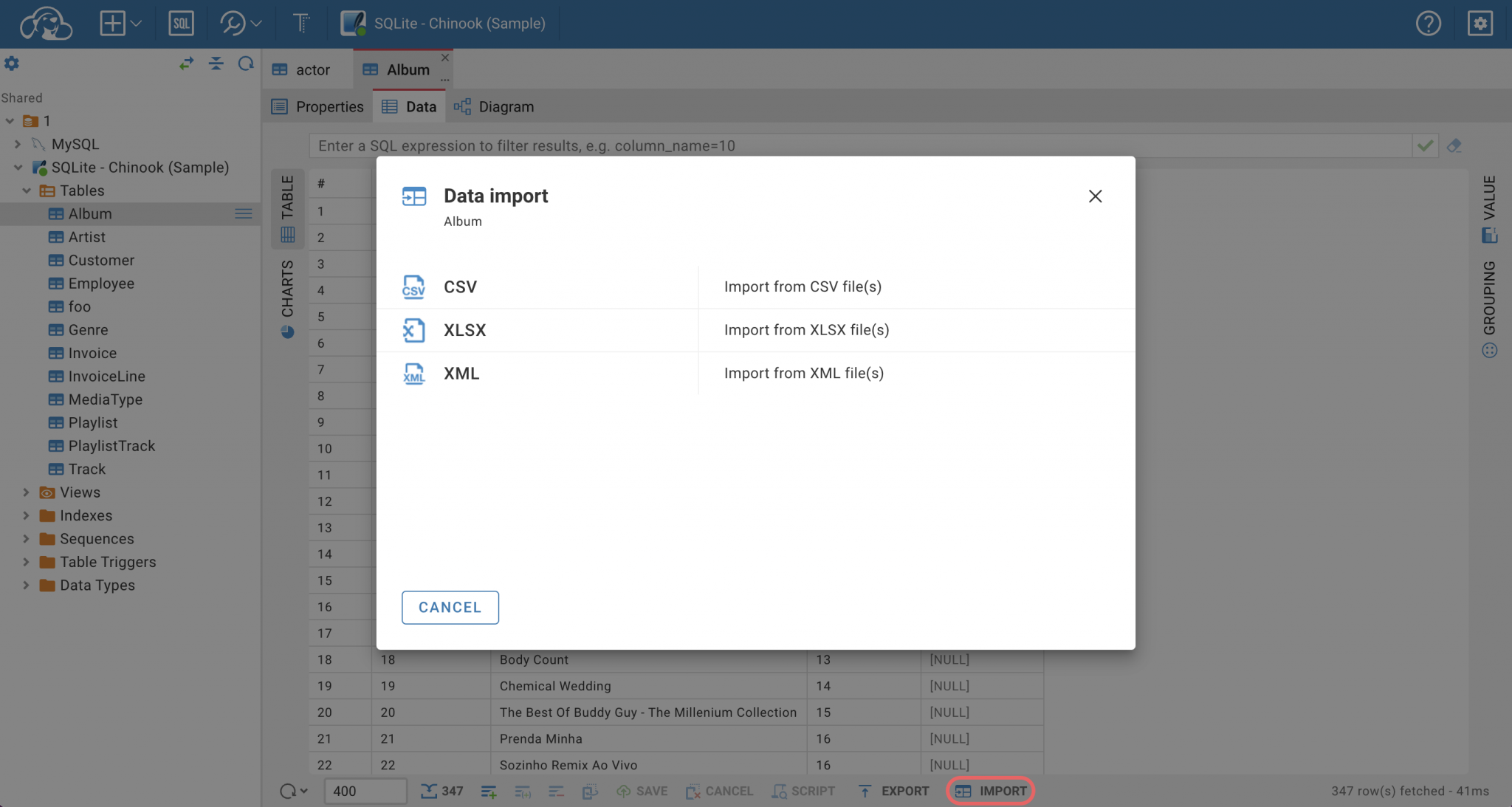
Task: Open the help question mark icon
Action: click(1428, 24)
